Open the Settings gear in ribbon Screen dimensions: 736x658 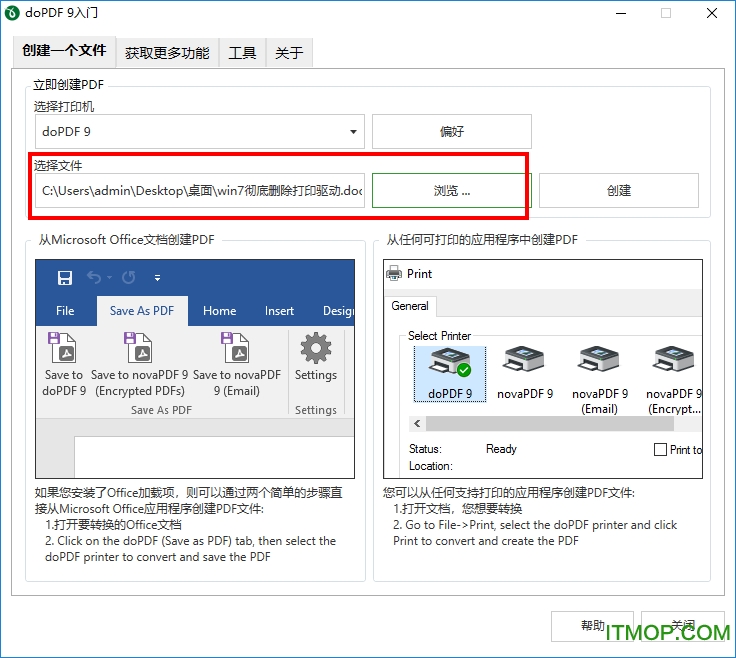[316, 350]
